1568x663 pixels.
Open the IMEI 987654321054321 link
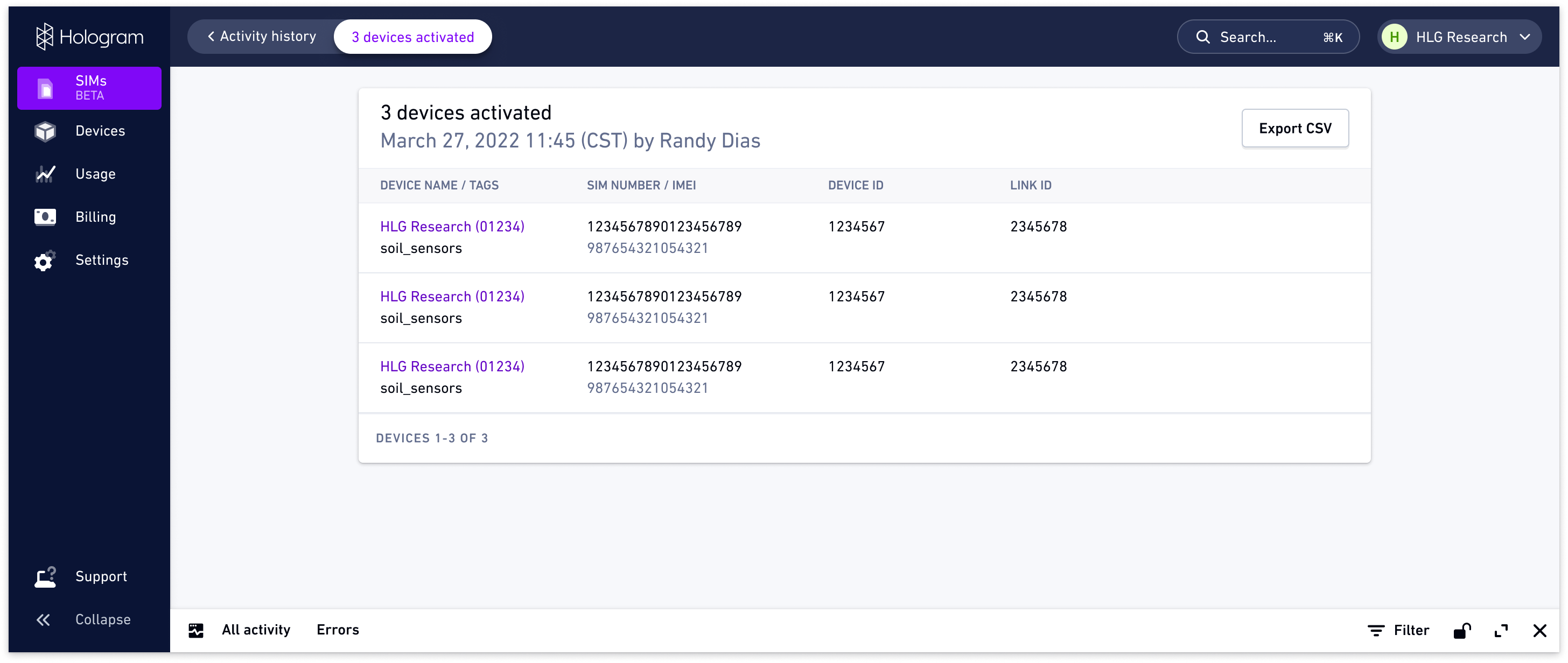click(x=647, y=248)
